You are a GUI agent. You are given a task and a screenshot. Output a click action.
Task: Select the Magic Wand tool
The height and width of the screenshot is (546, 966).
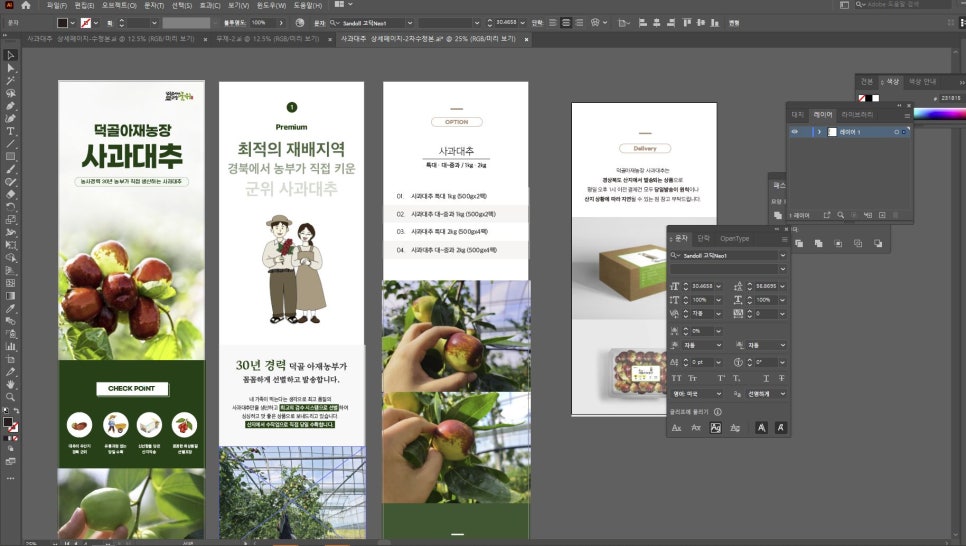10,80
